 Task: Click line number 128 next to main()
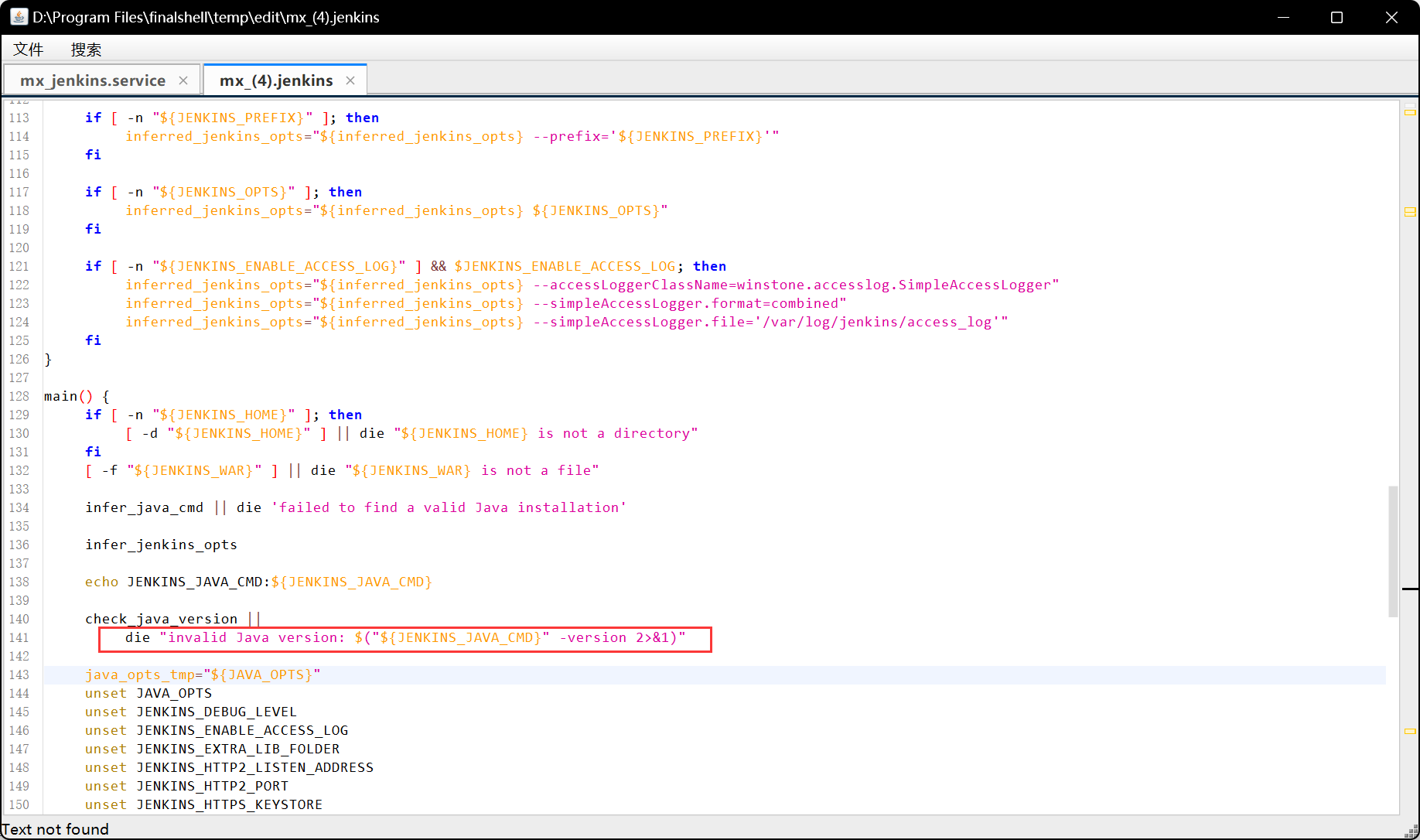pos(19,396)
